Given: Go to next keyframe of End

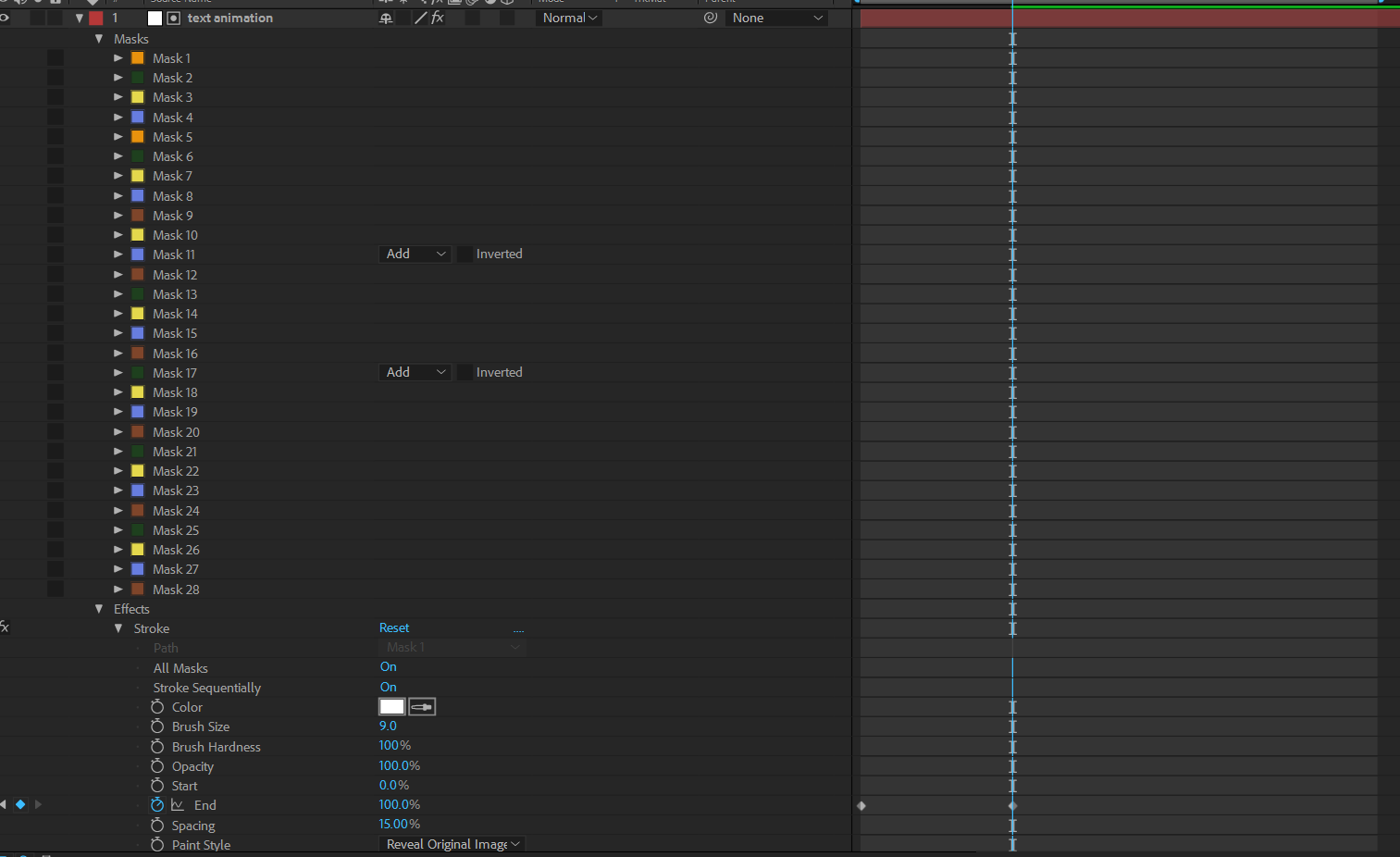Looking at the screenshot, I should click(x=38, y=804).
